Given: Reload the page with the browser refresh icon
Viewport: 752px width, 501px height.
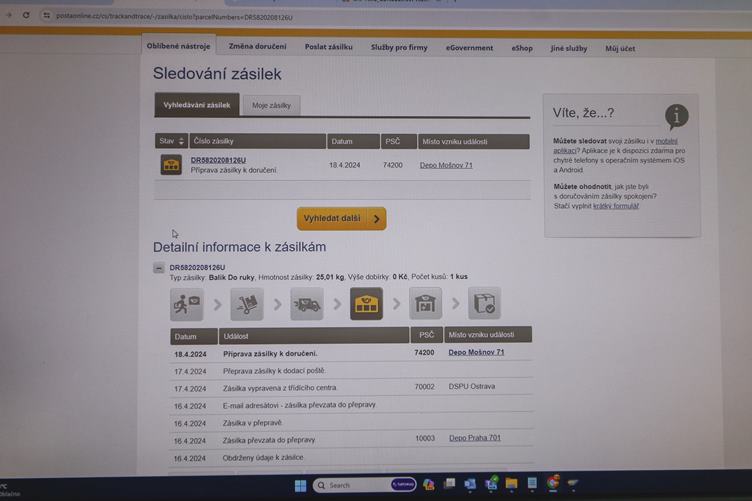Looking at the screenshot, I should [x=26, y=15].
